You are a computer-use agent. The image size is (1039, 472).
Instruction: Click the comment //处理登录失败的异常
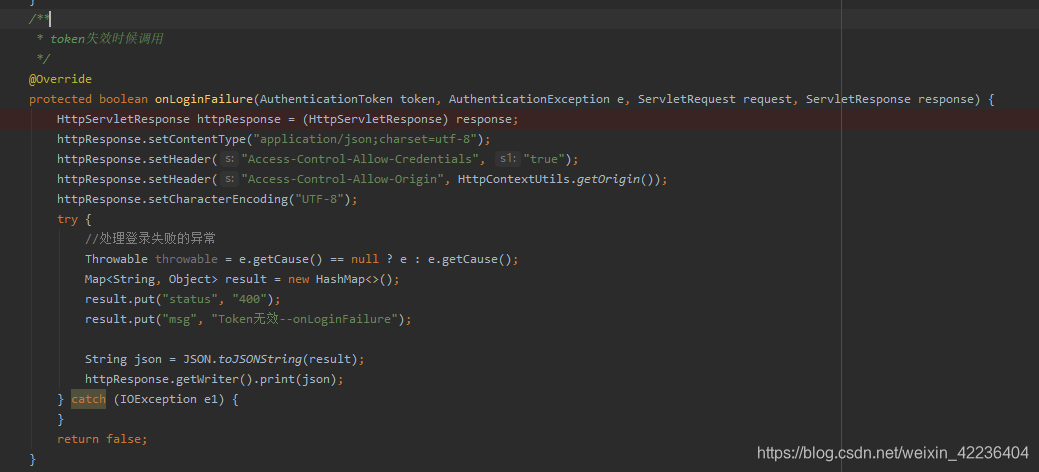pos(150,239)
